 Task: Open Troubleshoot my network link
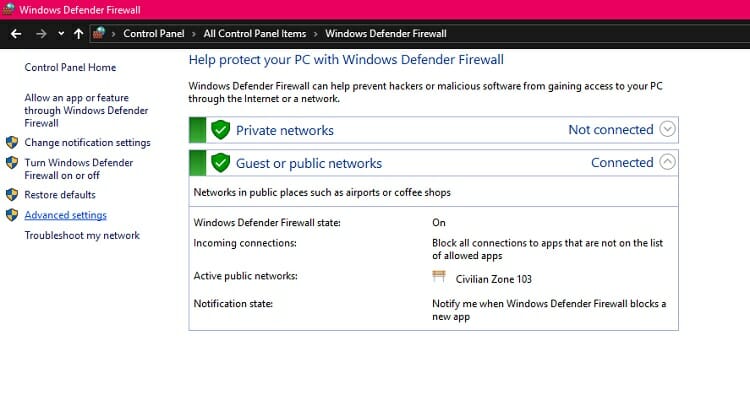coord(82,235)
